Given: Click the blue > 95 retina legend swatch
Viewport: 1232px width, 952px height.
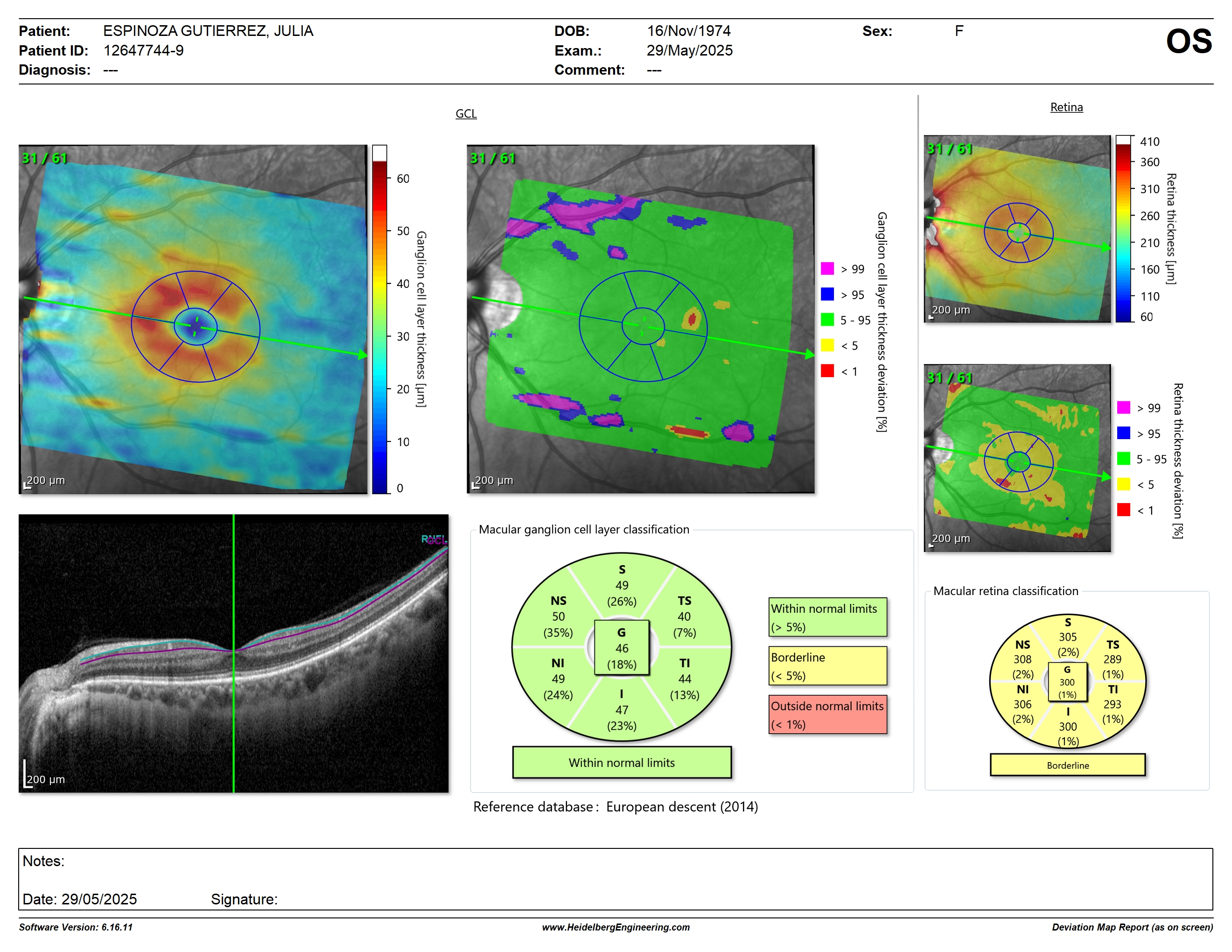Looking at the screenshot, I should [x=1123, y=433].
